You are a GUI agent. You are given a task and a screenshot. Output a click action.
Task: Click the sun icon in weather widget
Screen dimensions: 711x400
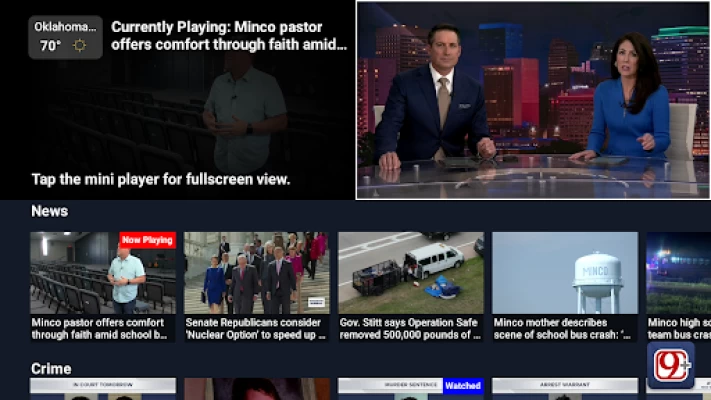point(79,46)
